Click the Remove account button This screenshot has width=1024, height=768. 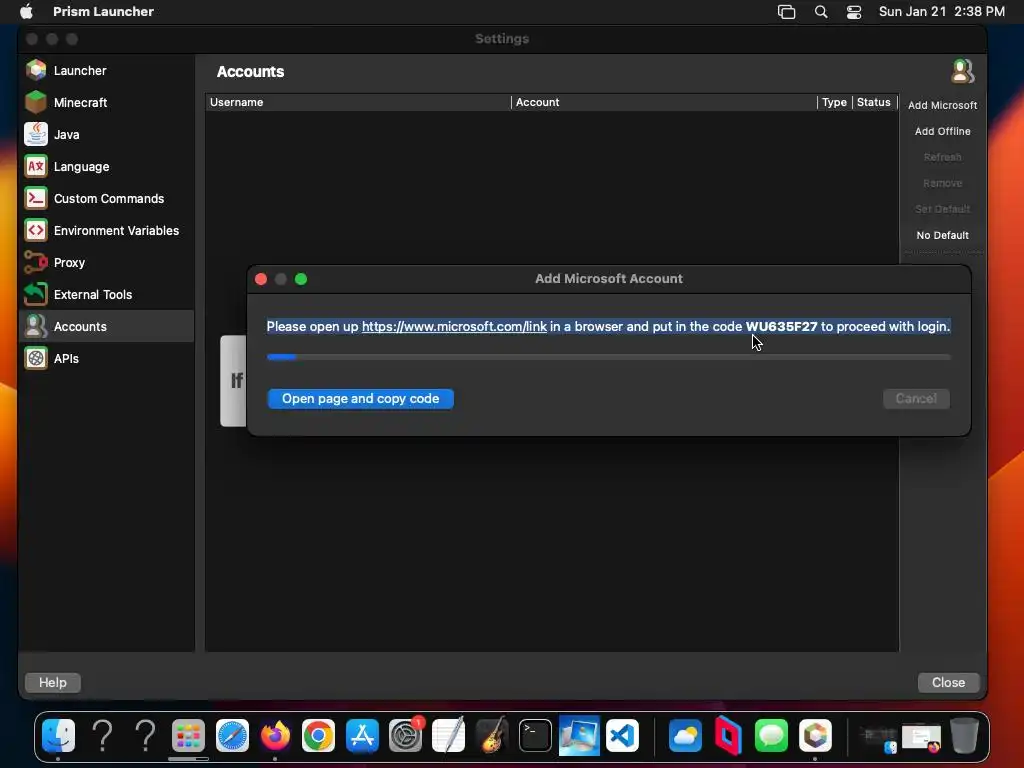[942, 184]
